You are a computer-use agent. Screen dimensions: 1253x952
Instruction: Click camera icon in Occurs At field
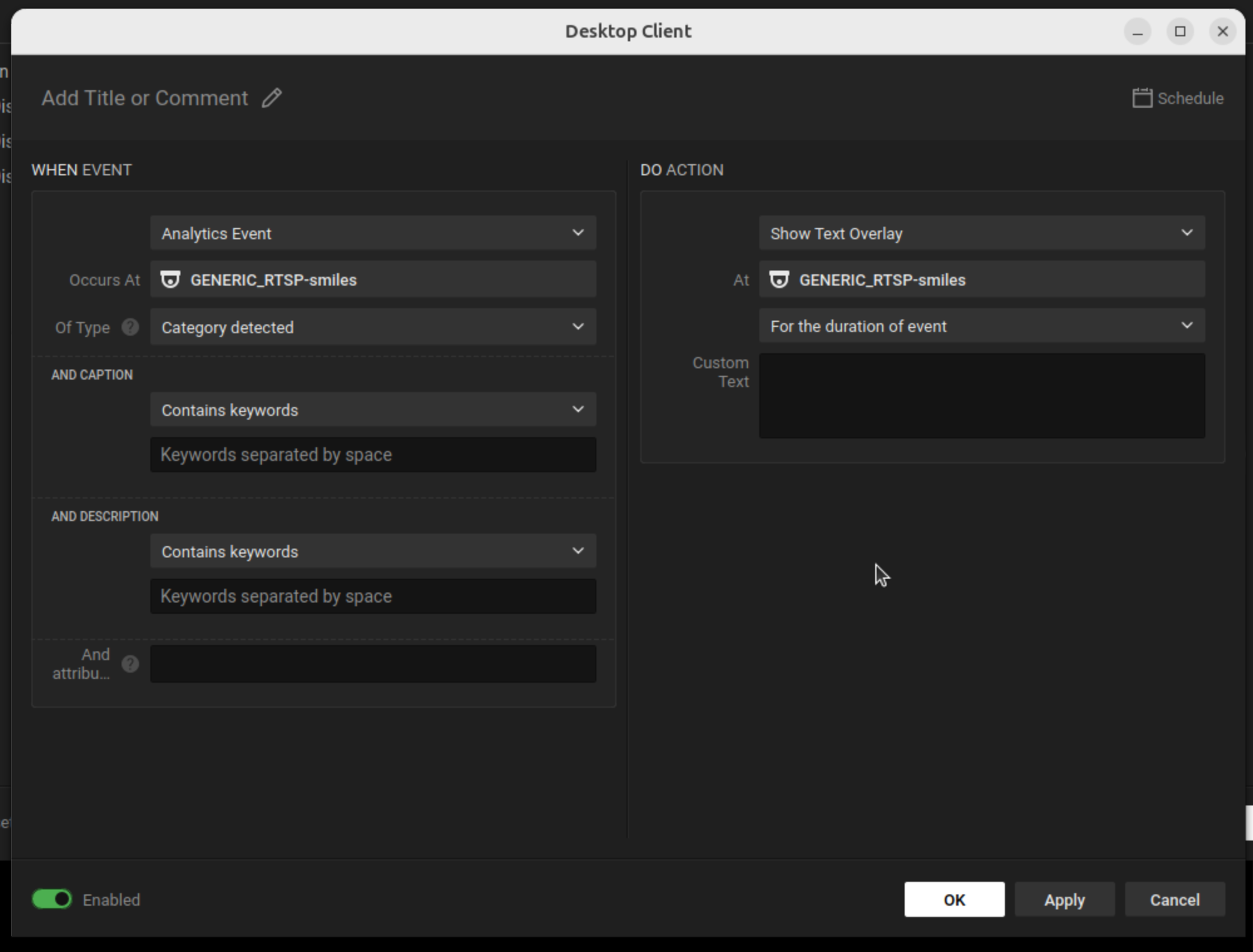click(170, 279)
